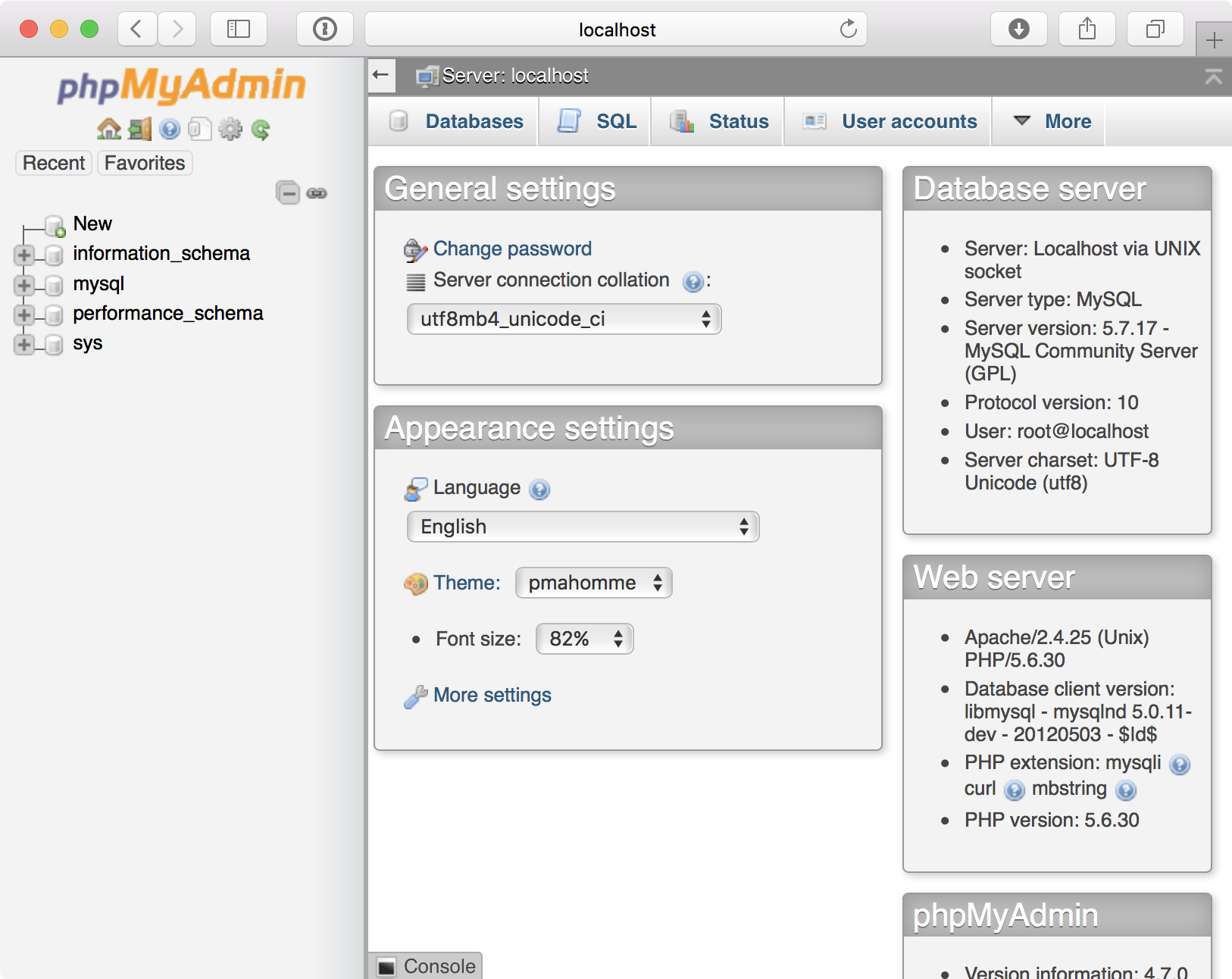The image size is (1232, 979).
Task: Click Server: localhost breadcrumb link
Action: tap(515, 76)
